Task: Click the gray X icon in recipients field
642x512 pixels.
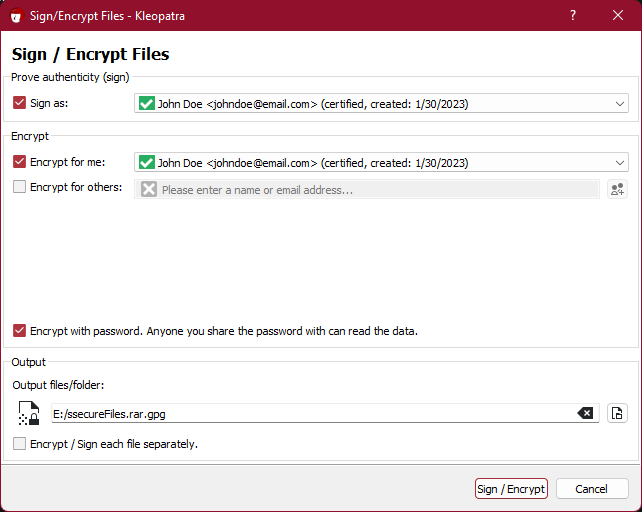Action: pyautogui.click(x=149, y=189)
